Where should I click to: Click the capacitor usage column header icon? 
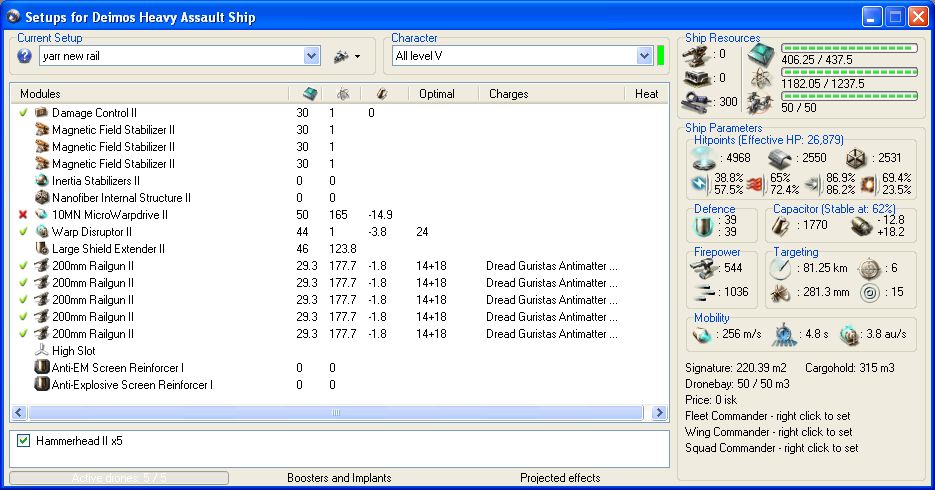click(381, 94)
